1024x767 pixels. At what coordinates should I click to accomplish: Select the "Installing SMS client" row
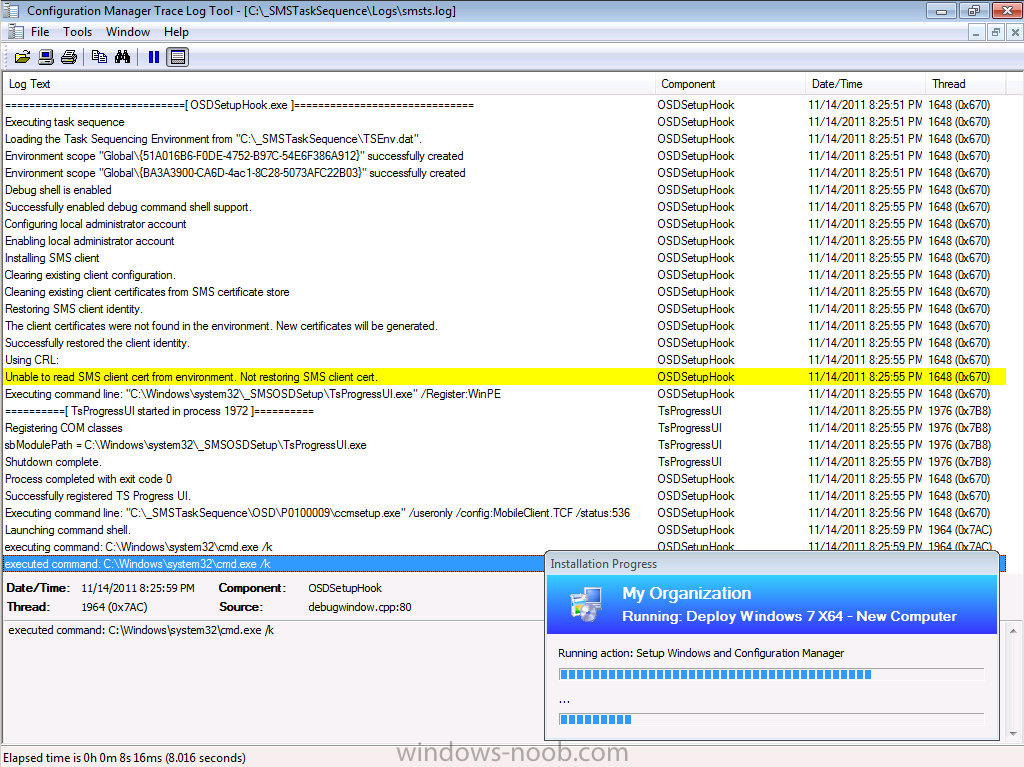tap(505, 258)
